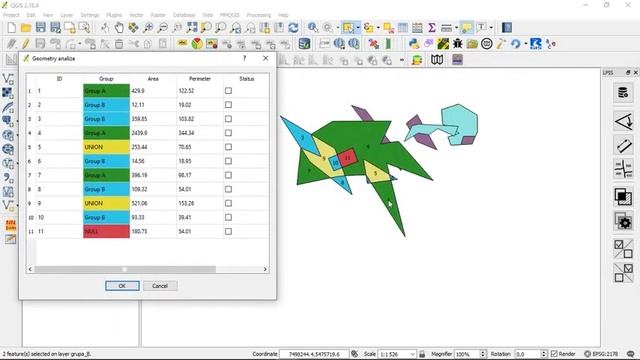Screen dimensions: 640x360
Task: Click the DB Manager database icon
Action: 304,44
